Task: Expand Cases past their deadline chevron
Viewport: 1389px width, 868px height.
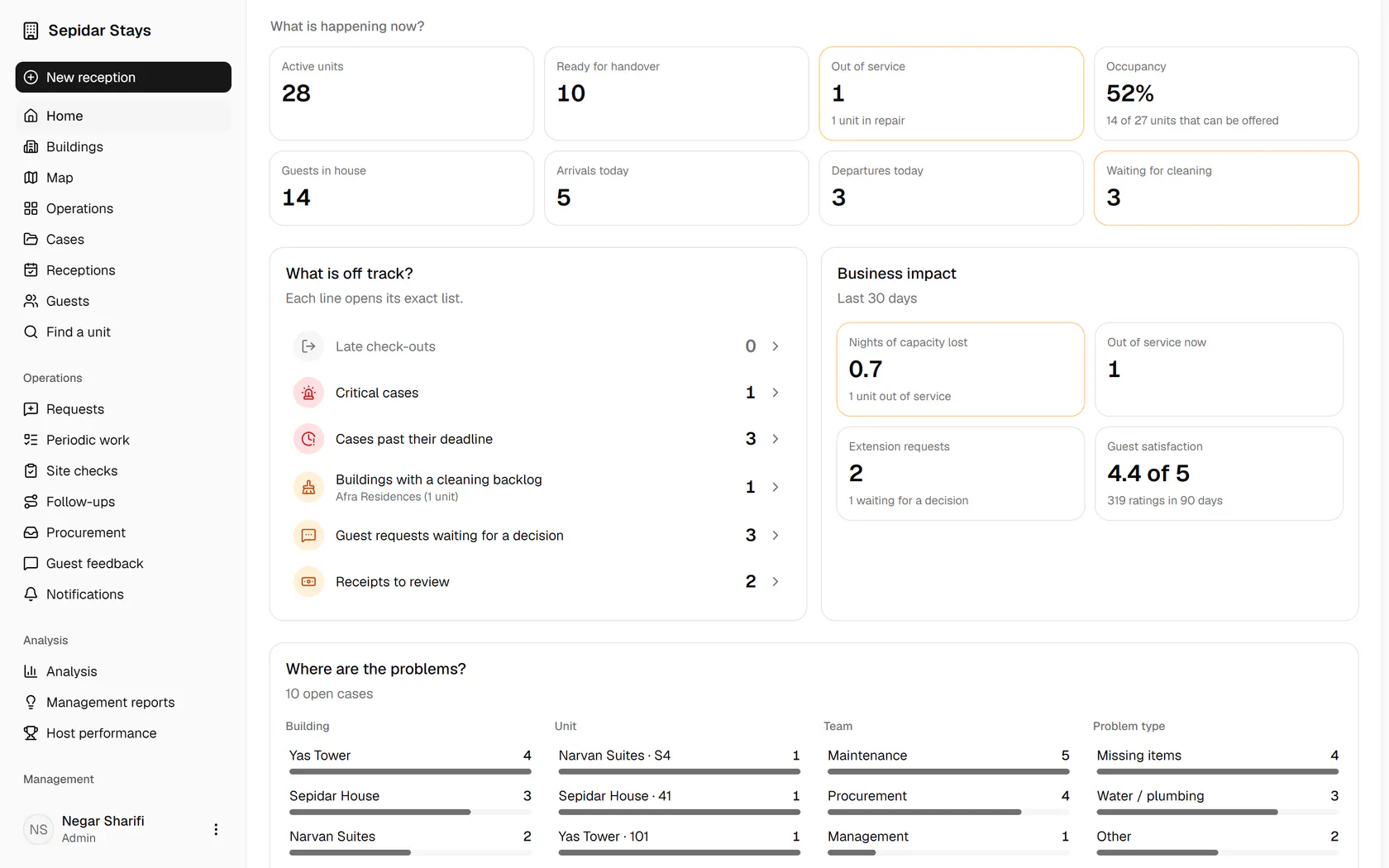Action: click(x=776, y=439)
